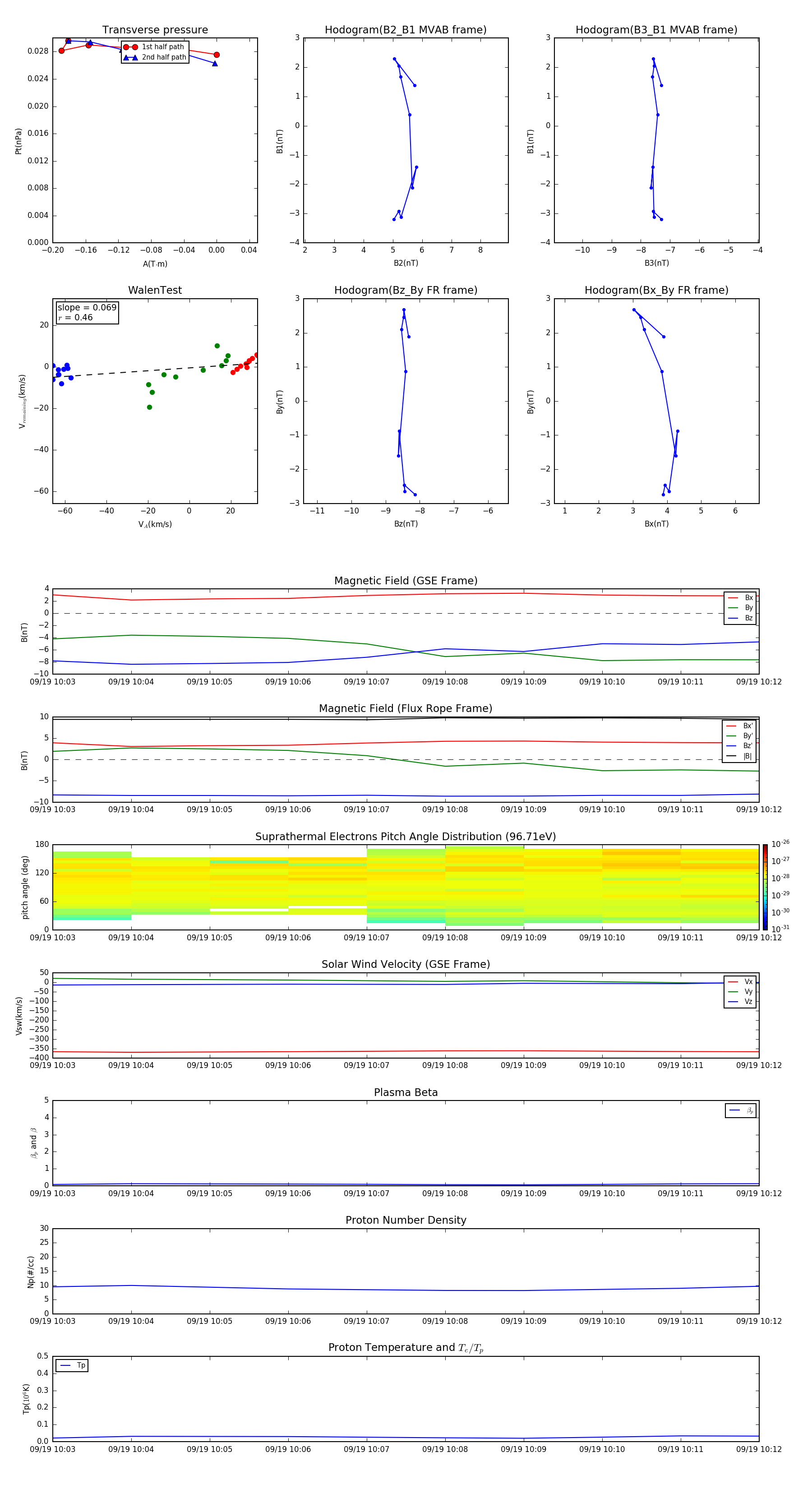The width and height of the screenshot is (812, 1489).
Task: Click the "Hodogram(B3_B1 MVAB frame)" title
Action: (656, 30)
